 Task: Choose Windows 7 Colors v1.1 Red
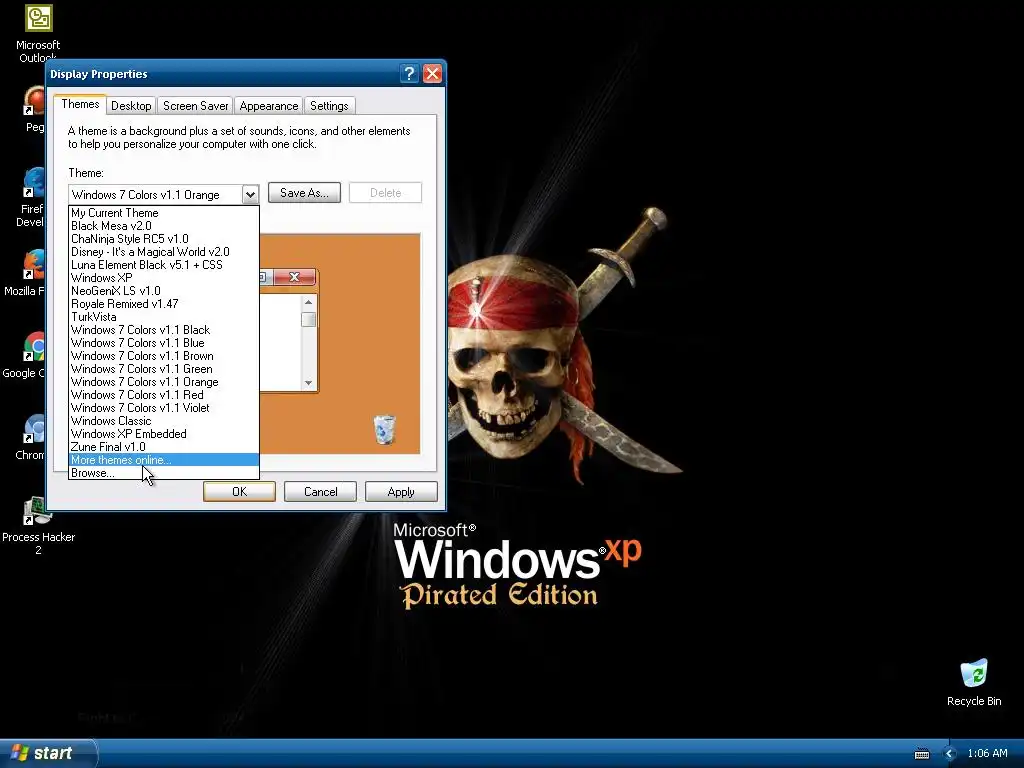coord(164,395)
